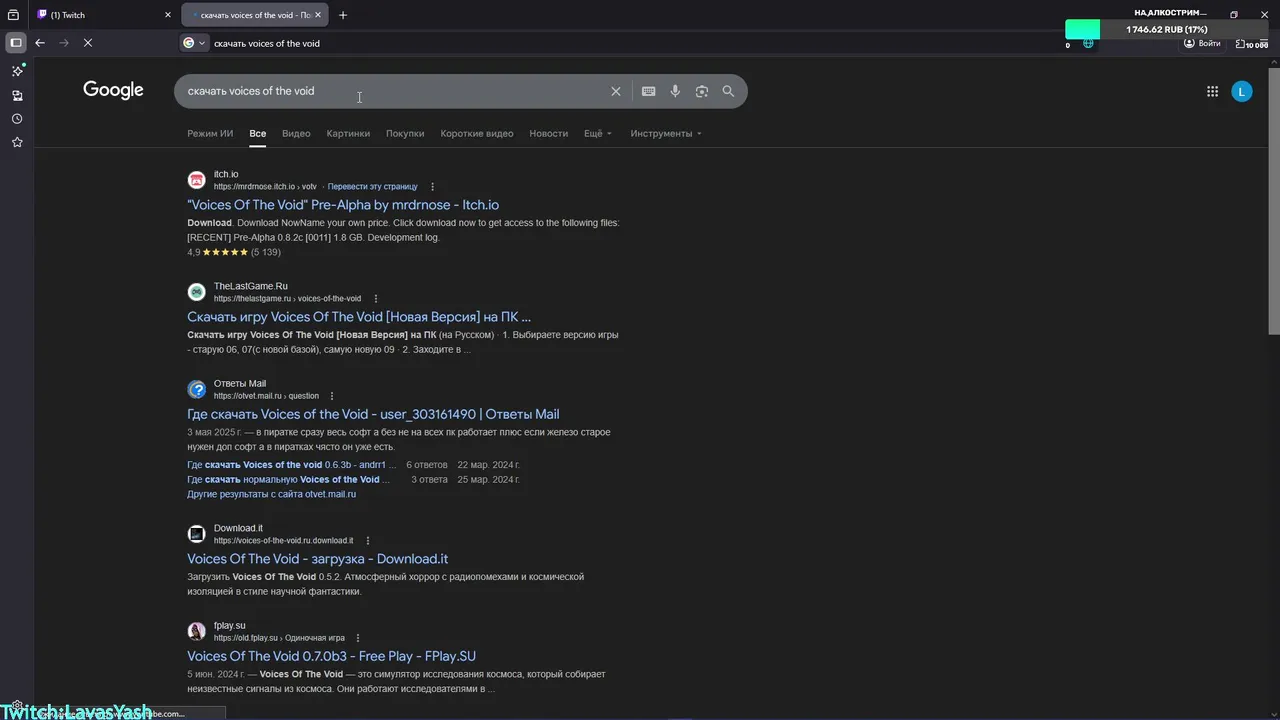The width and height of the screenshot is (1280, 720).
Task: Click the browser back arrow
Action: point(40,43)
